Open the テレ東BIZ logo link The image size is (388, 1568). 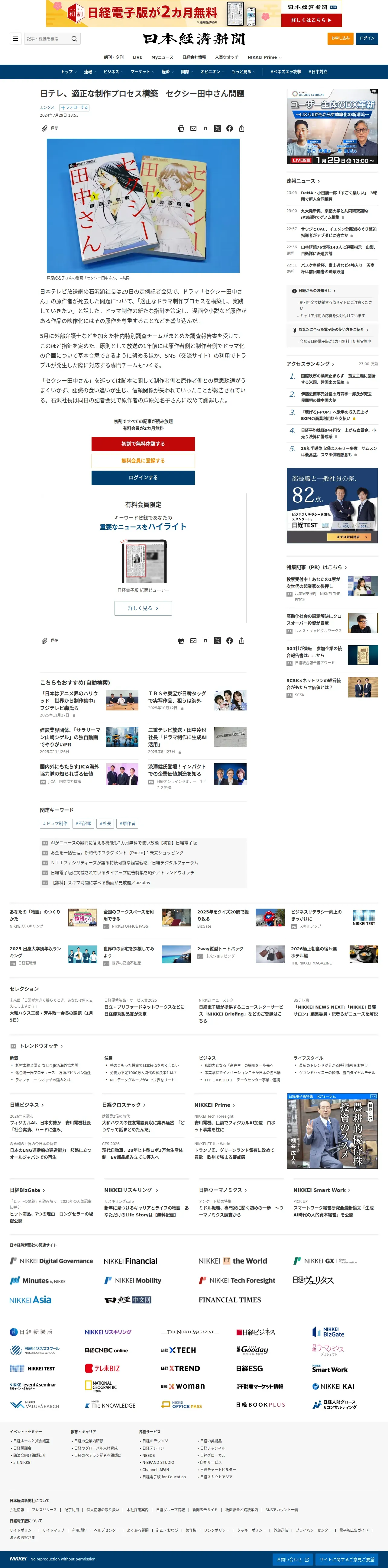[x=102, y=1368]
